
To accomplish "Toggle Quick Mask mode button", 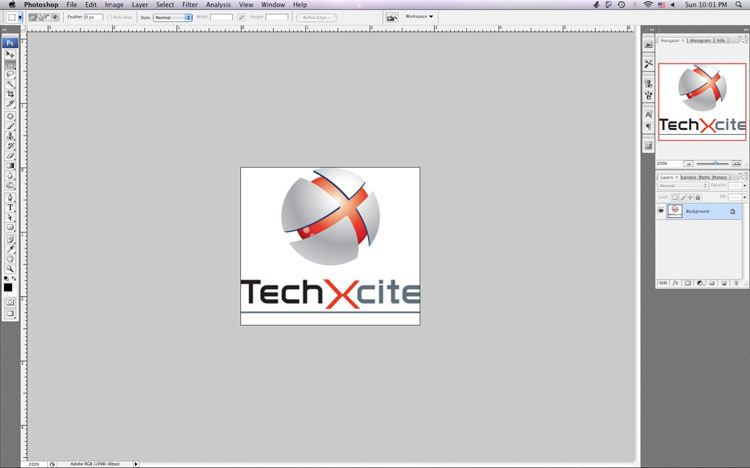I will [10, 302].
